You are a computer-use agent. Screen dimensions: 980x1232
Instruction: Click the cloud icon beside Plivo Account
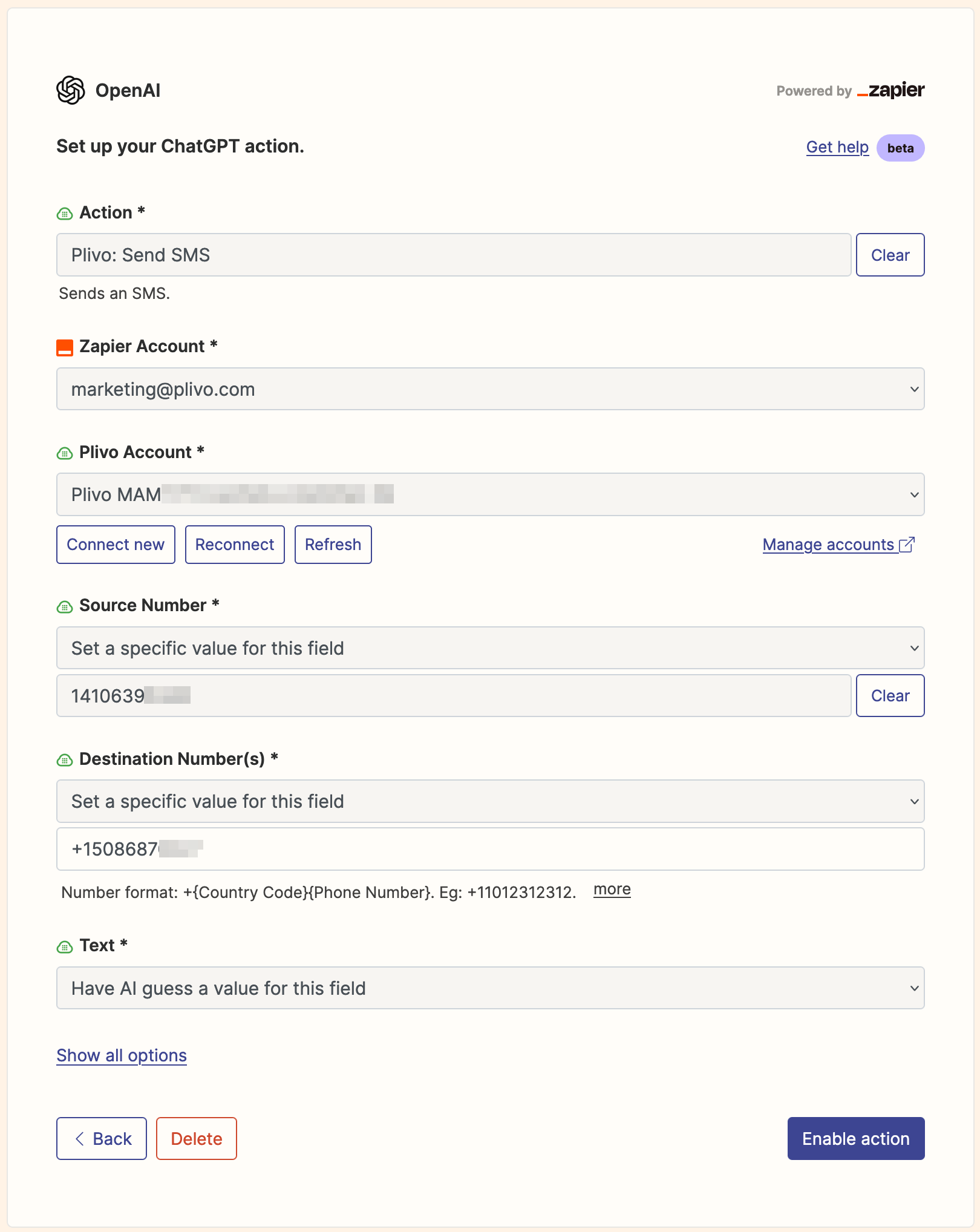click(65, 453)
